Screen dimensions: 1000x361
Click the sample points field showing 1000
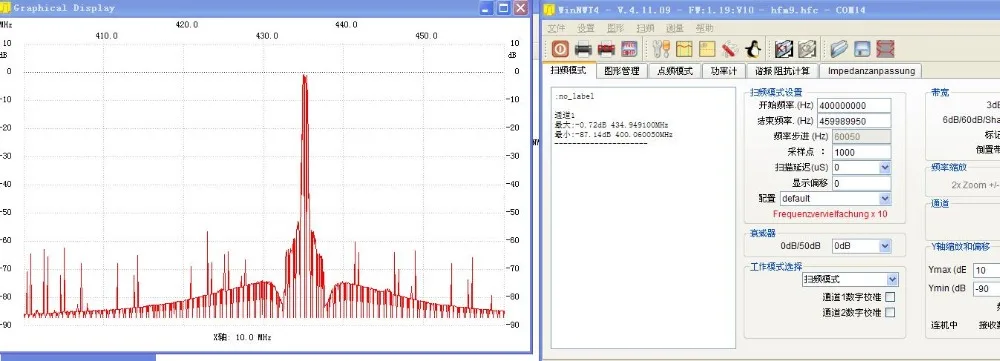click(x=854, y=152)
